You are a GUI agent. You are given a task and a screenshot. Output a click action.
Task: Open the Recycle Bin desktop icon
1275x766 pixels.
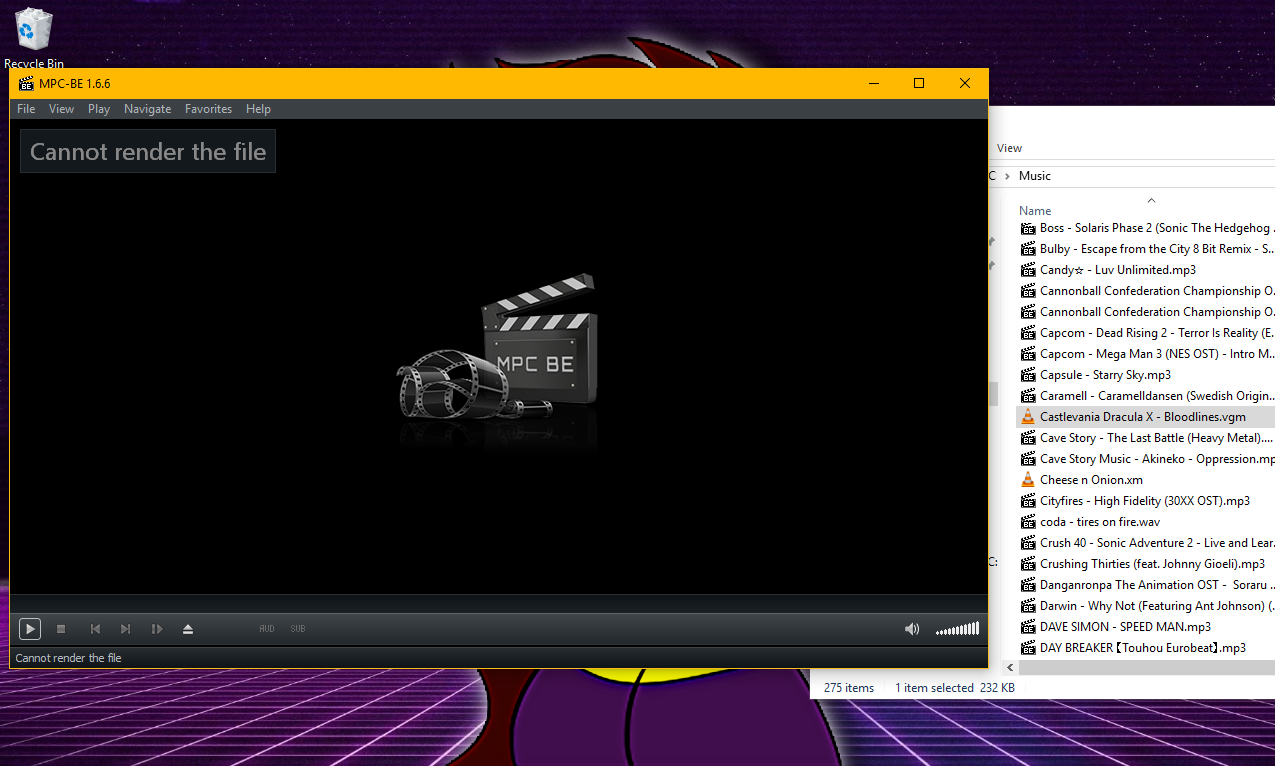coord(34,38)
